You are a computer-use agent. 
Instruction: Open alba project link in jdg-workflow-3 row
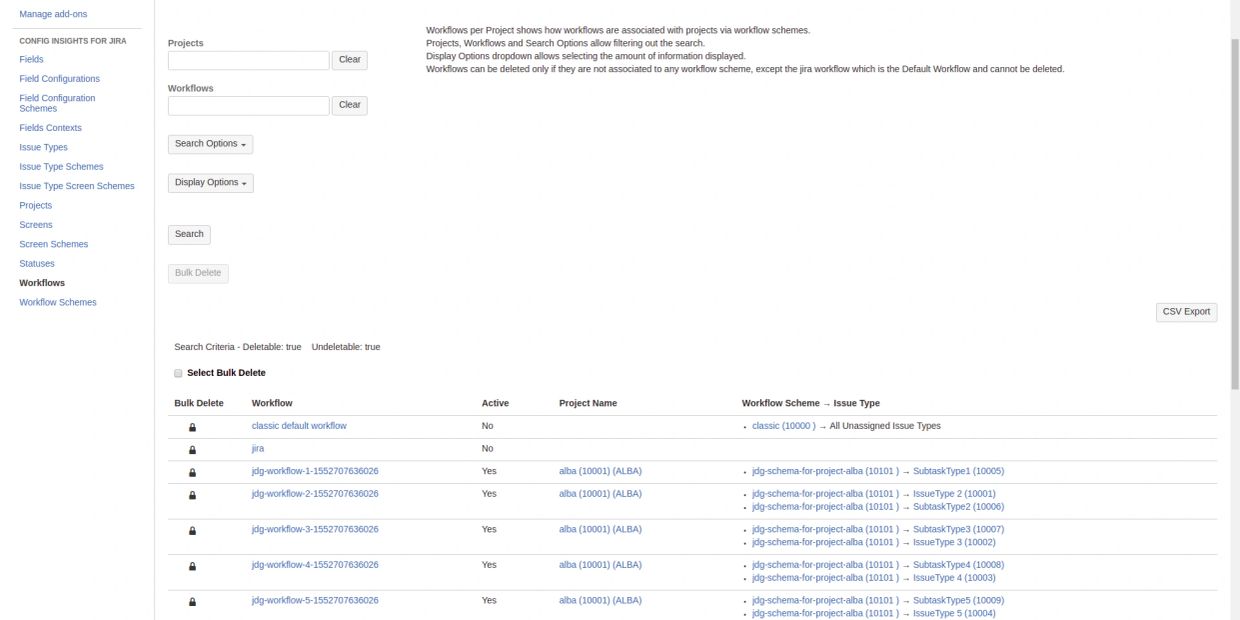(x=600, y=529)
